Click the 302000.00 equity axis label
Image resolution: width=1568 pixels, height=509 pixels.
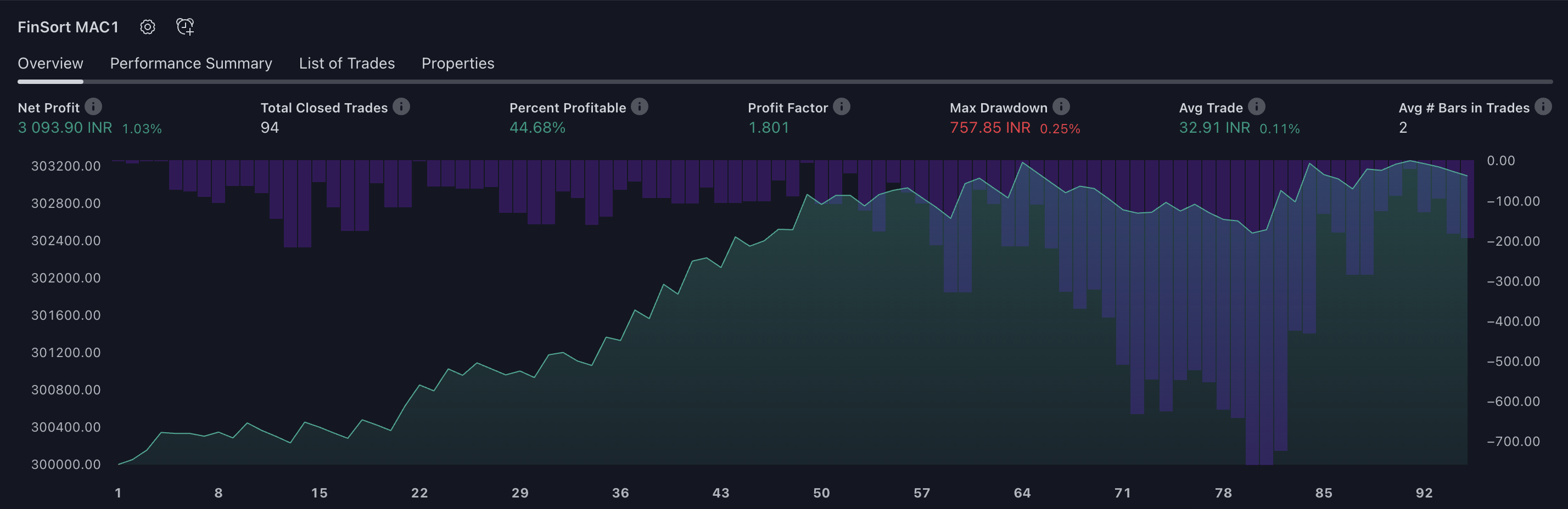pos(66,278)
